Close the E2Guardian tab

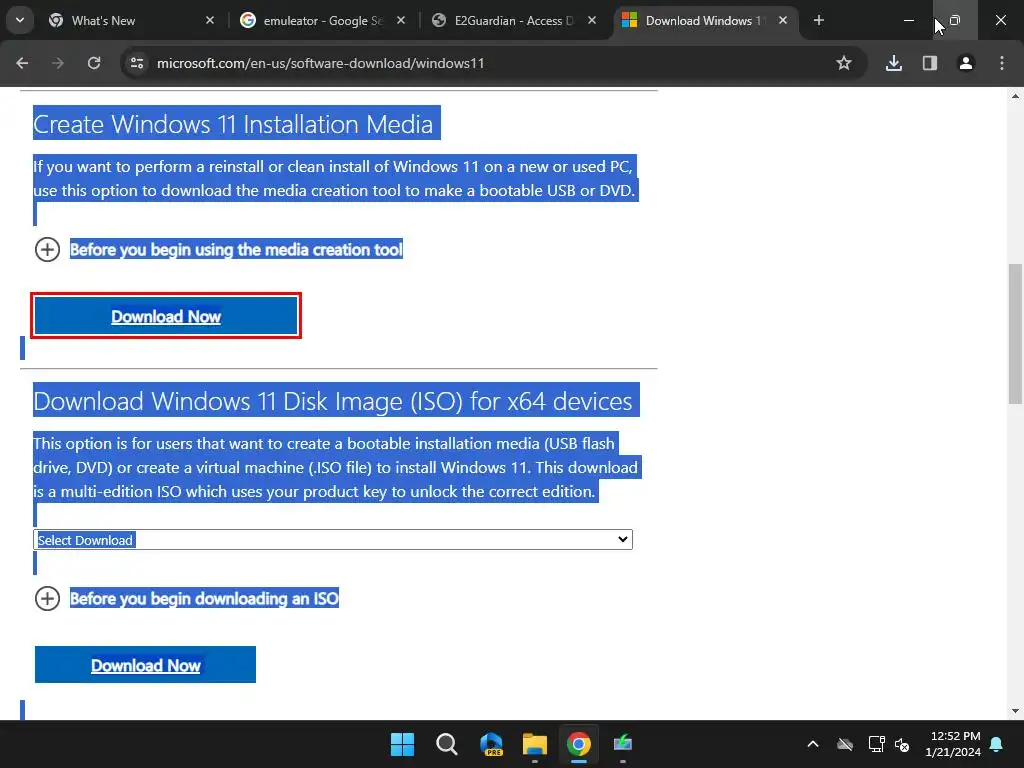[592, 20]
